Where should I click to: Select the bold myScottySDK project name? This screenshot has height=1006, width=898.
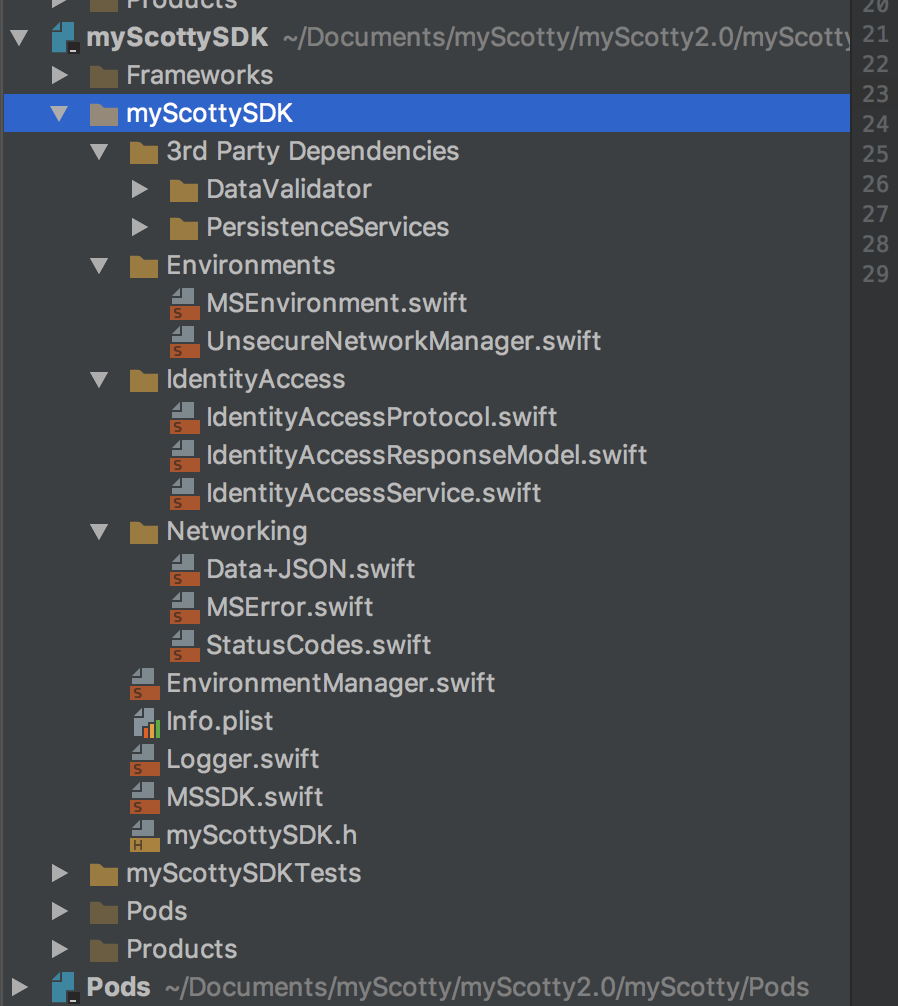177,37
